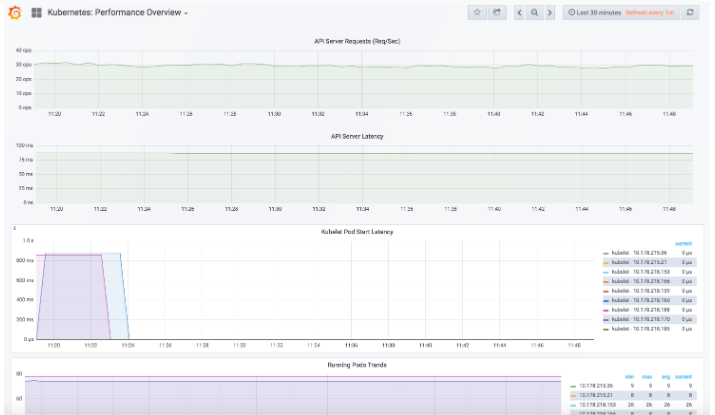Viewport: 715px width, 415px height.
Task: Toggle the kubelet - 10.178.218.139 series in legend
Action: click(641, 291)
